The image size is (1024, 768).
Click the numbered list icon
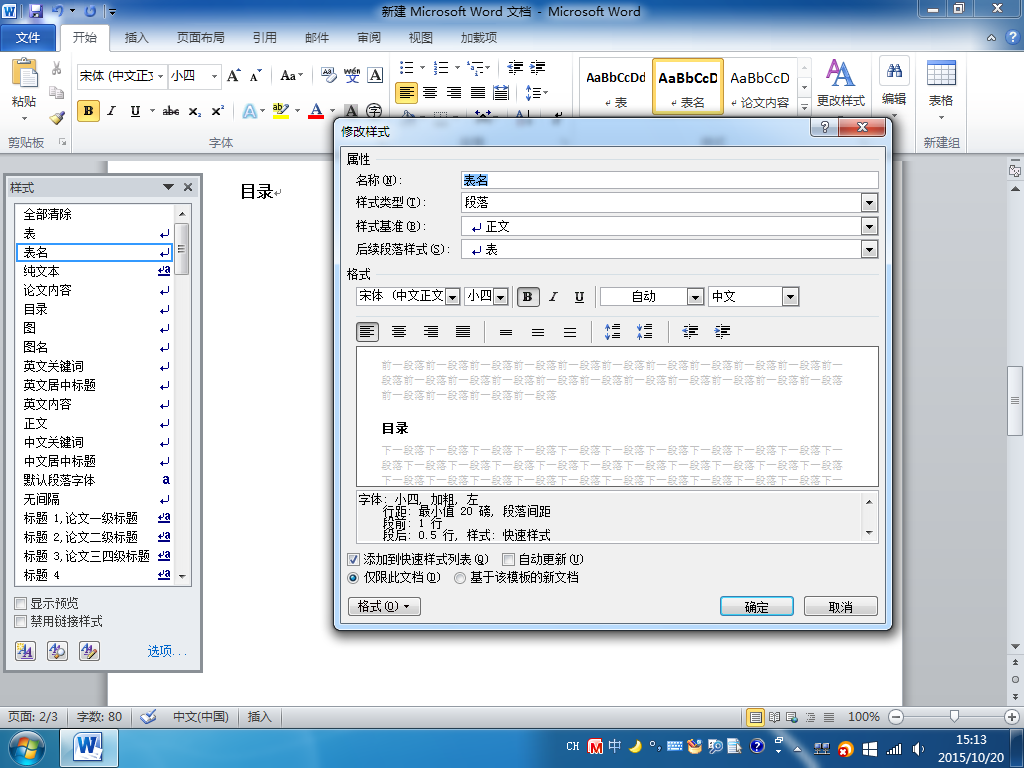(441, 67)
